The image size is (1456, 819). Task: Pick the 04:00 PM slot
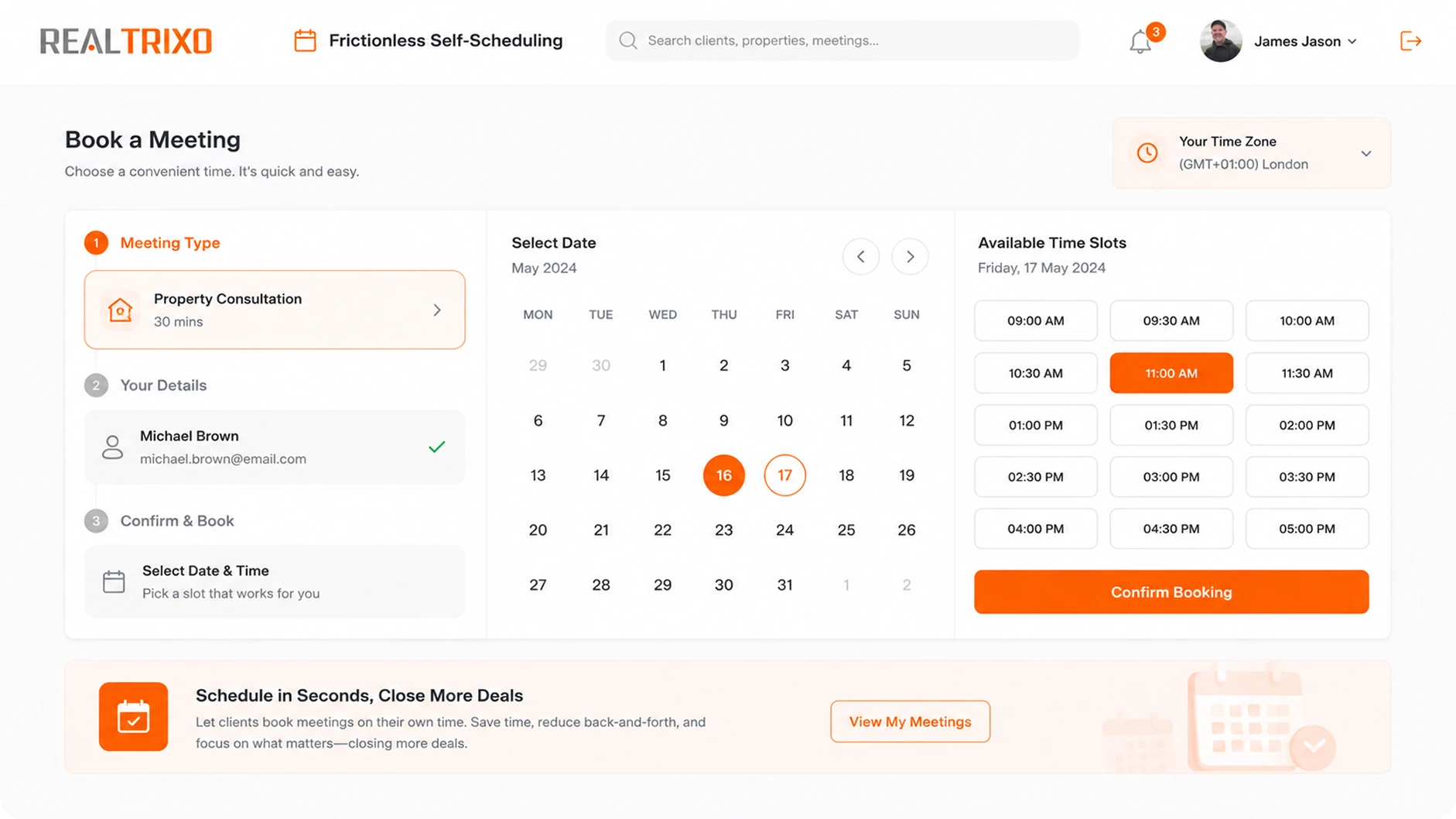point(1035,529)
